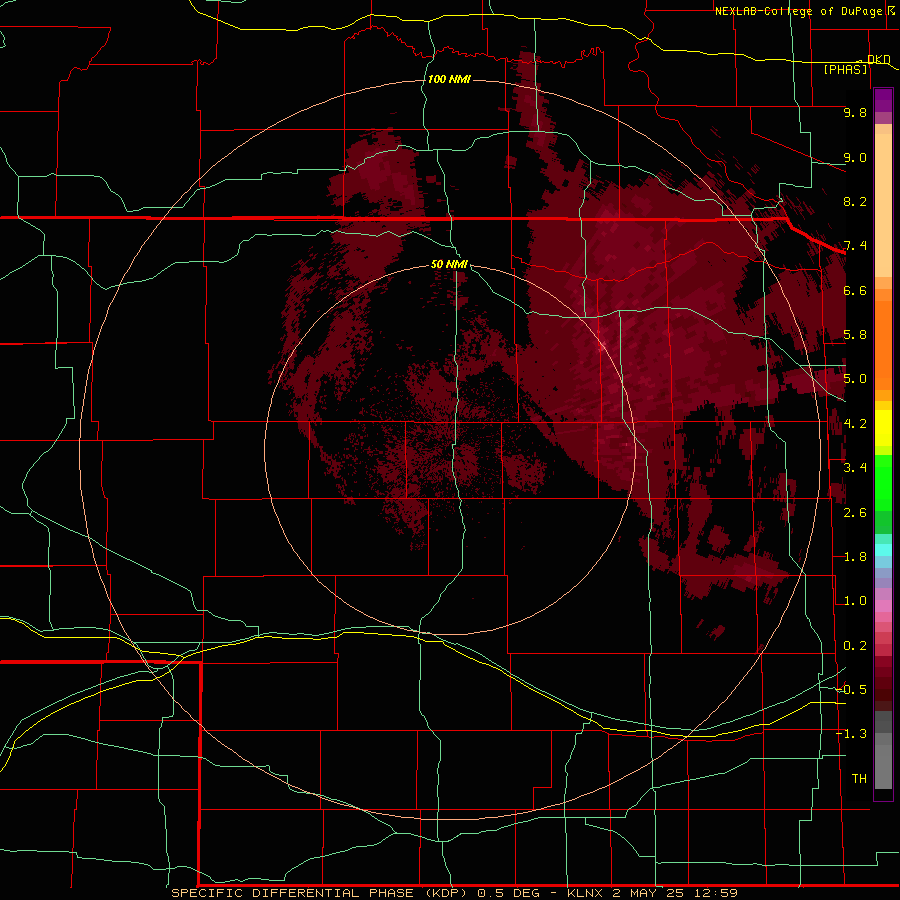Click the 8.2 legend label

point(855,201)
